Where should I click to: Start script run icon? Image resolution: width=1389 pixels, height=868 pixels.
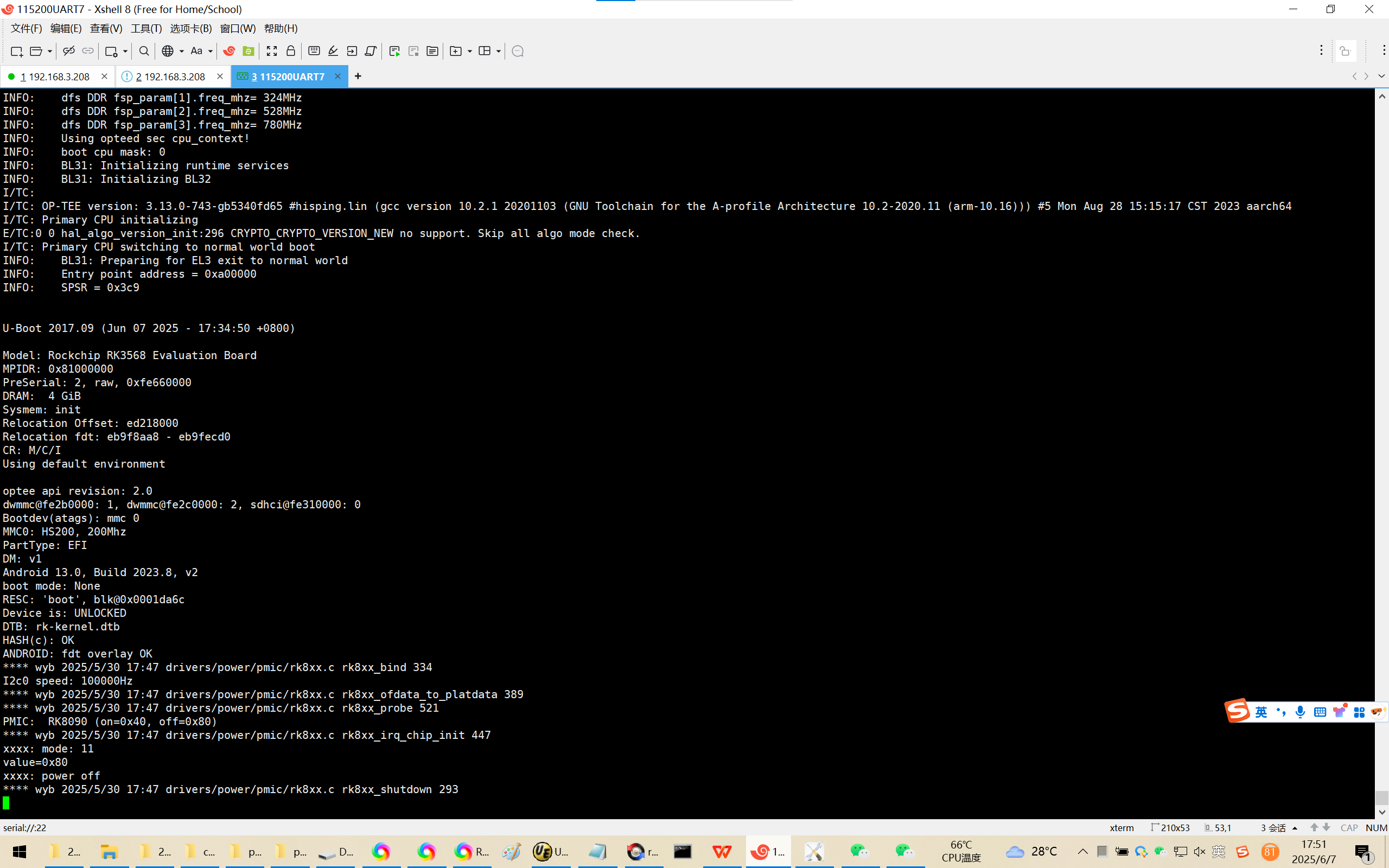[394, 51]
